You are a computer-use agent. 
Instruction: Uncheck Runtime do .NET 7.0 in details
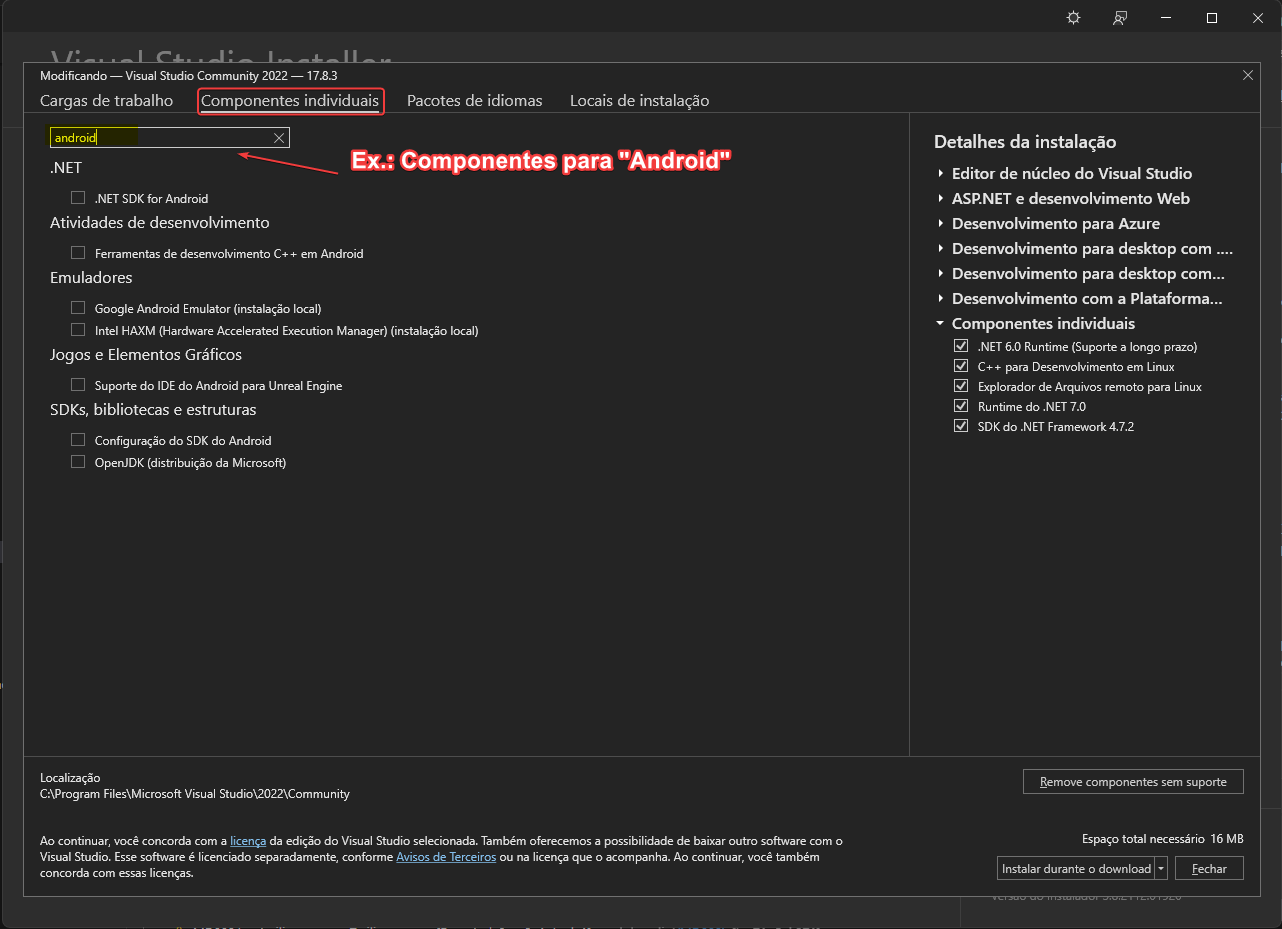[961, 406]
